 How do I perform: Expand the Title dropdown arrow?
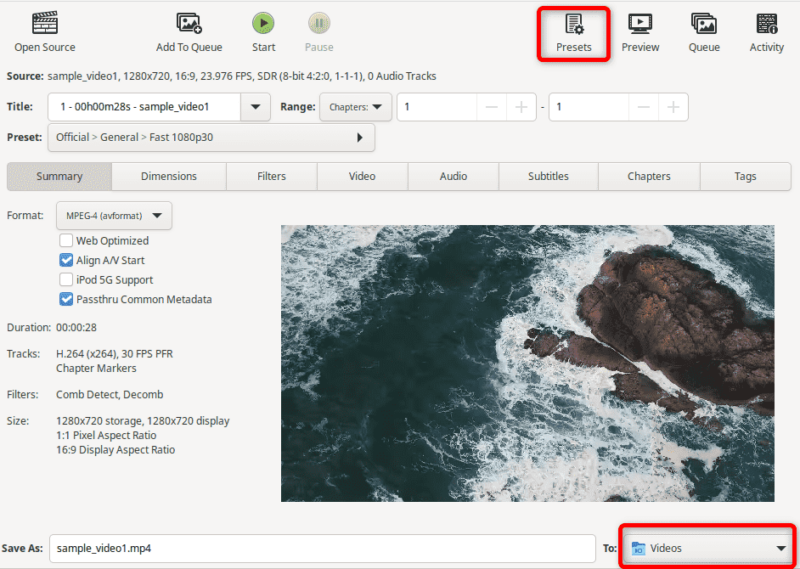coord(255,107)
